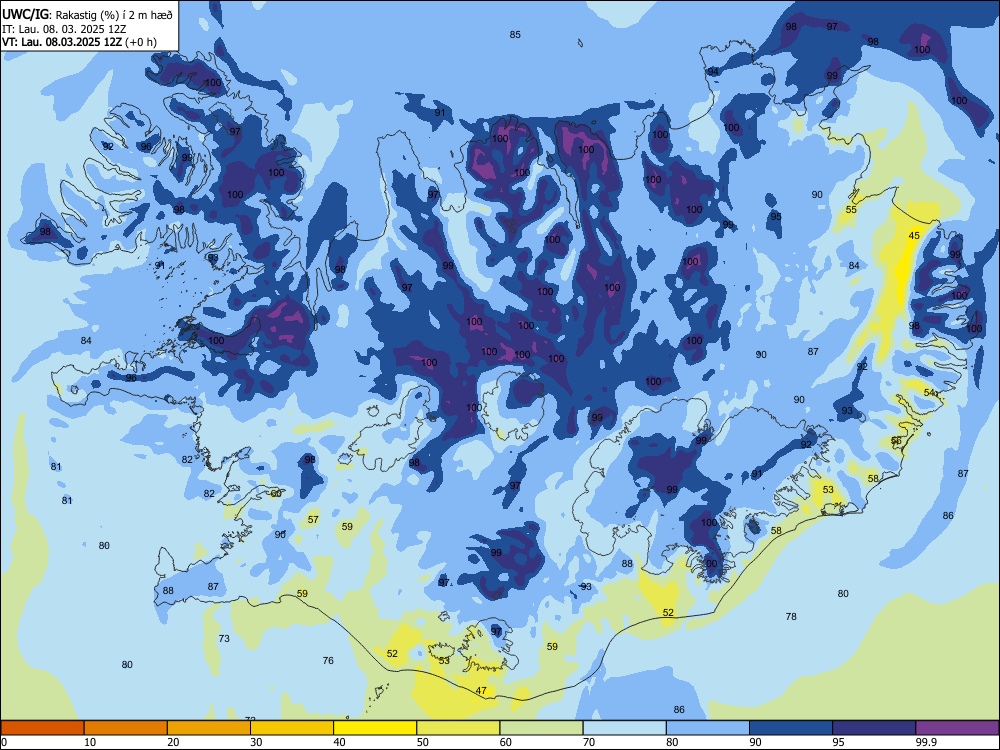Click the '94' humidity value on the map
The image size is (1000, 750).
point(713,71)
